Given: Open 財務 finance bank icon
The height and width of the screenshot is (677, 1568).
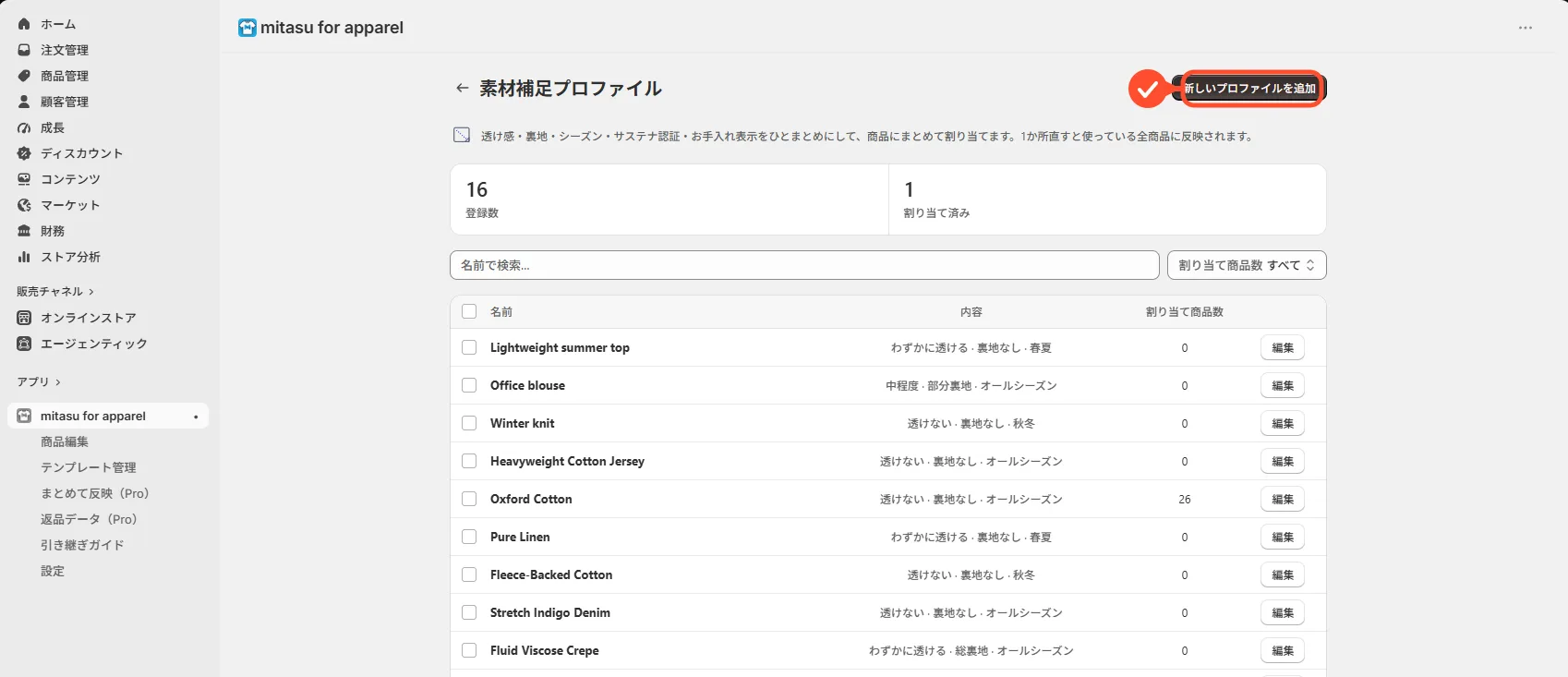Looking at the screenshot, I should (24, 231).
